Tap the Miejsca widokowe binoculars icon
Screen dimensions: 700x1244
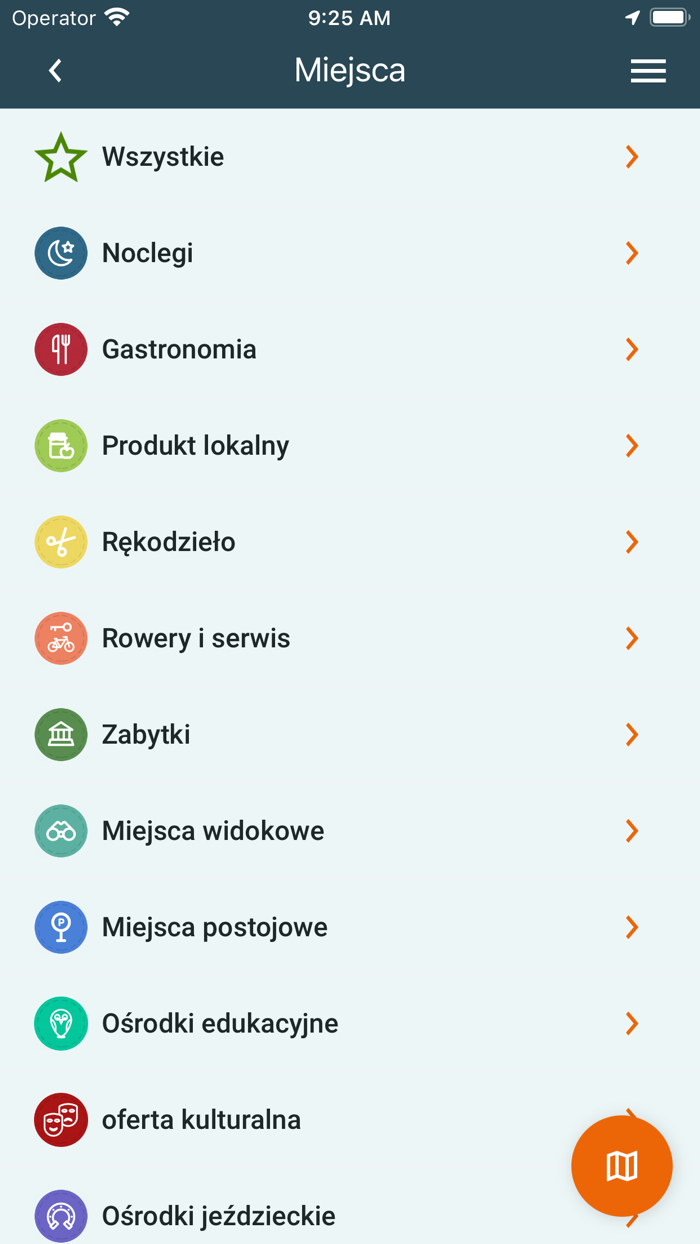(60, 830)
